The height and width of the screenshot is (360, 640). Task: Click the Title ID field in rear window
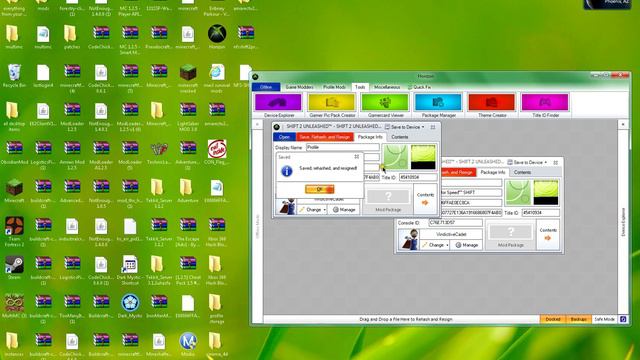pyautogui.click(x=540, y=213)
